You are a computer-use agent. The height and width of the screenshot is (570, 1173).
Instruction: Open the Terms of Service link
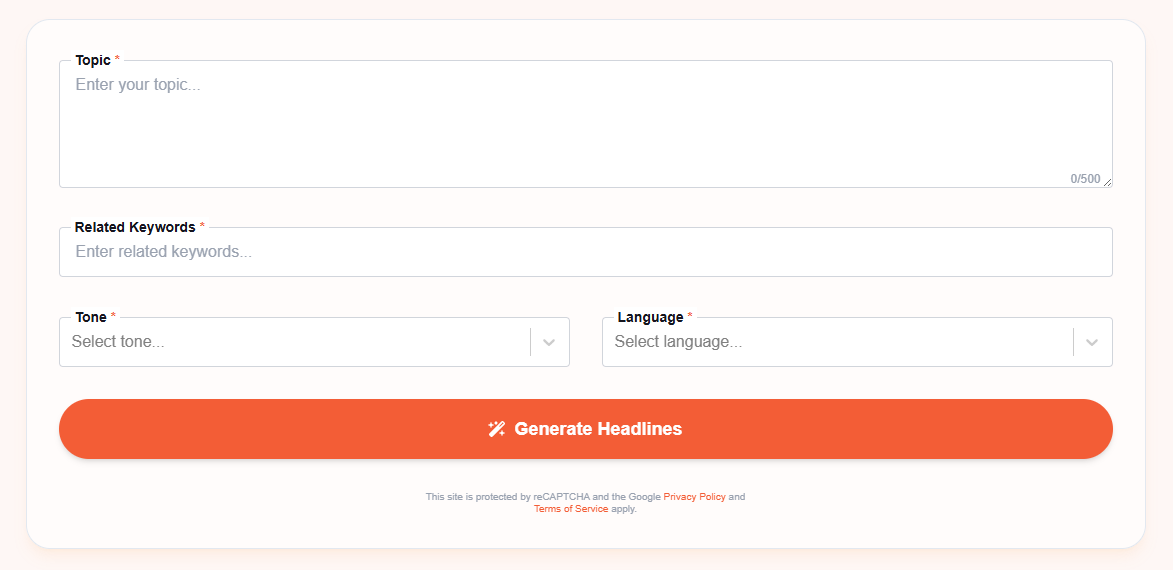coord(571,509)
